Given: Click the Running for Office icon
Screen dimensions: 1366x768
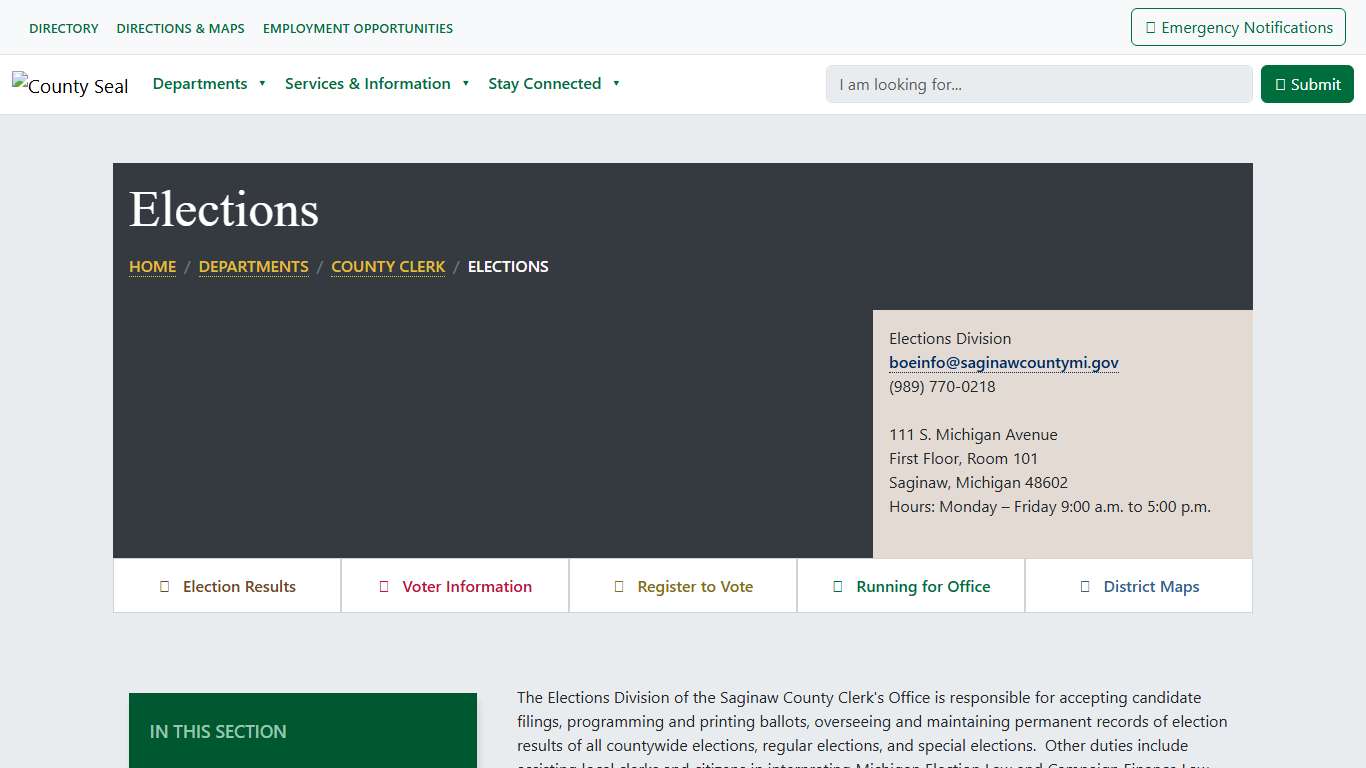Looking at the screenshot, I should (838, 586).
